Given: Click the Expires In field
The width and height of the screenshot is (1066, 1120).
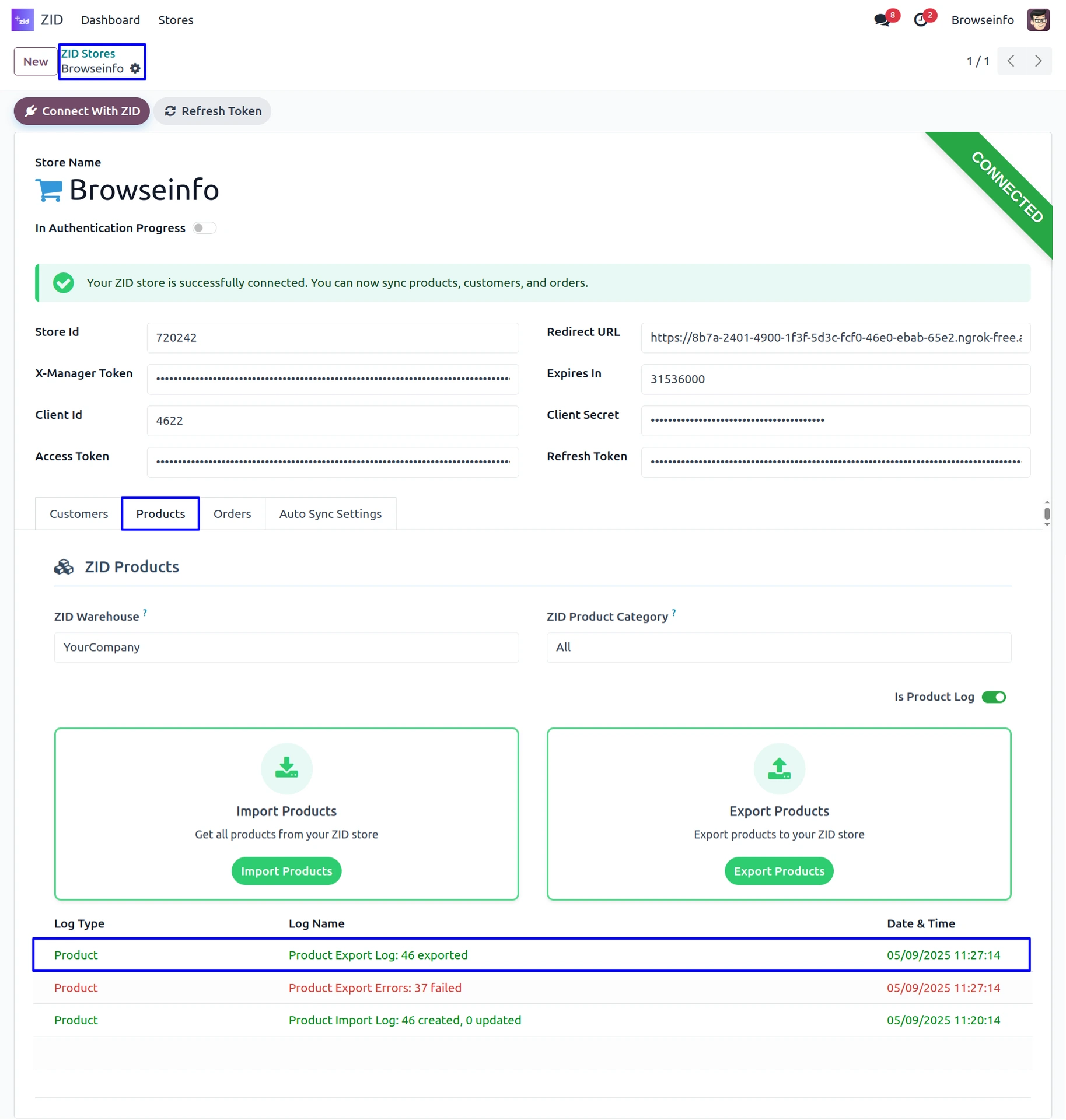Looking at the screenshot, I should click(836, 379).
